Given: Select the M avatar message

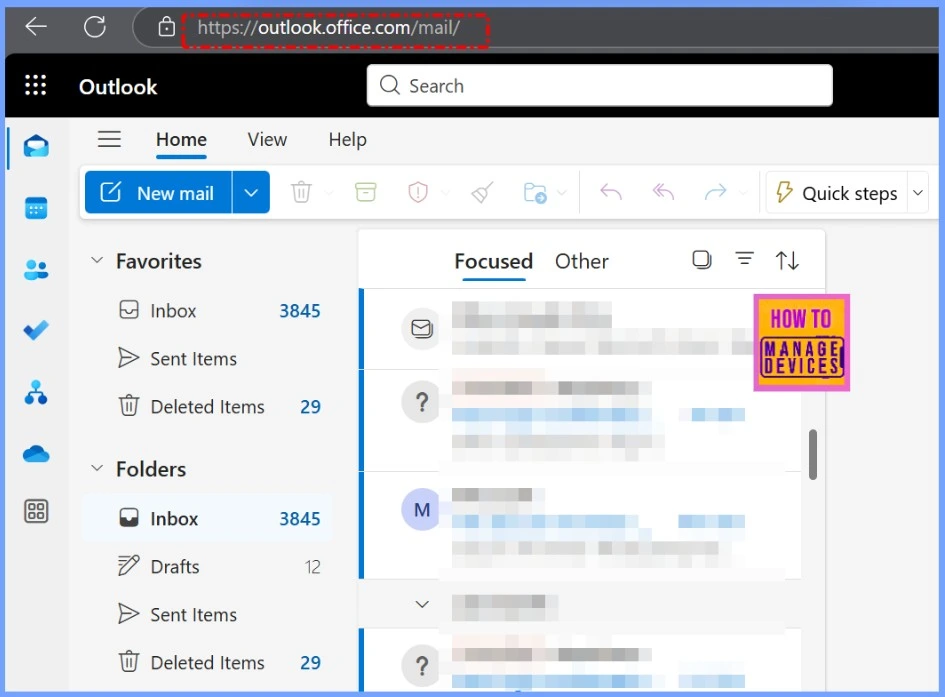Looking at the screenshot, I should (422, 510).
